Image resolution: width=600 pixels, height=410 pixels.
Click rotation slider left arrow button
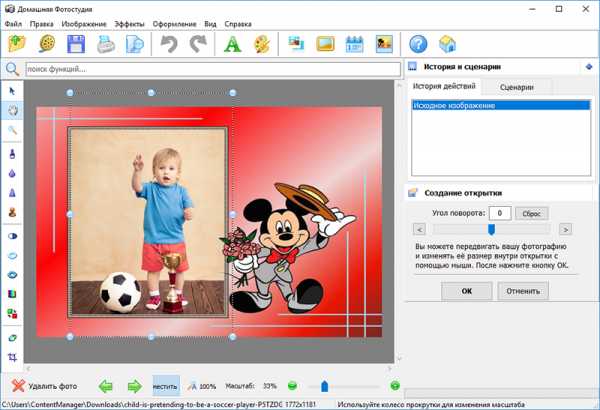(x=419, y=229)
